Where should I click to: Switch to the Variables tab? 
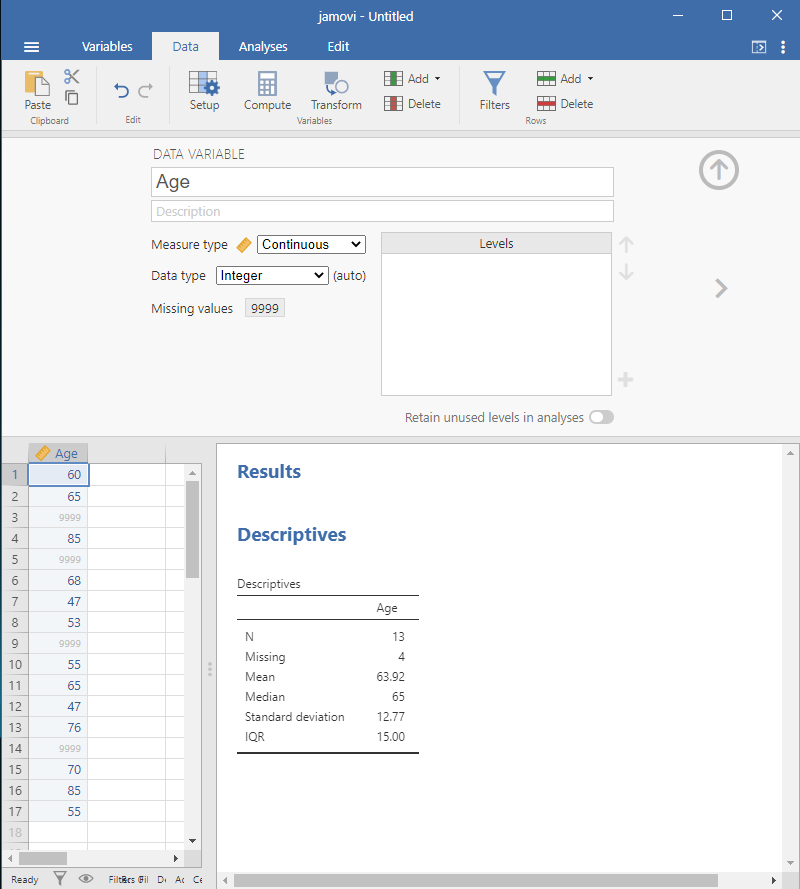107,46
